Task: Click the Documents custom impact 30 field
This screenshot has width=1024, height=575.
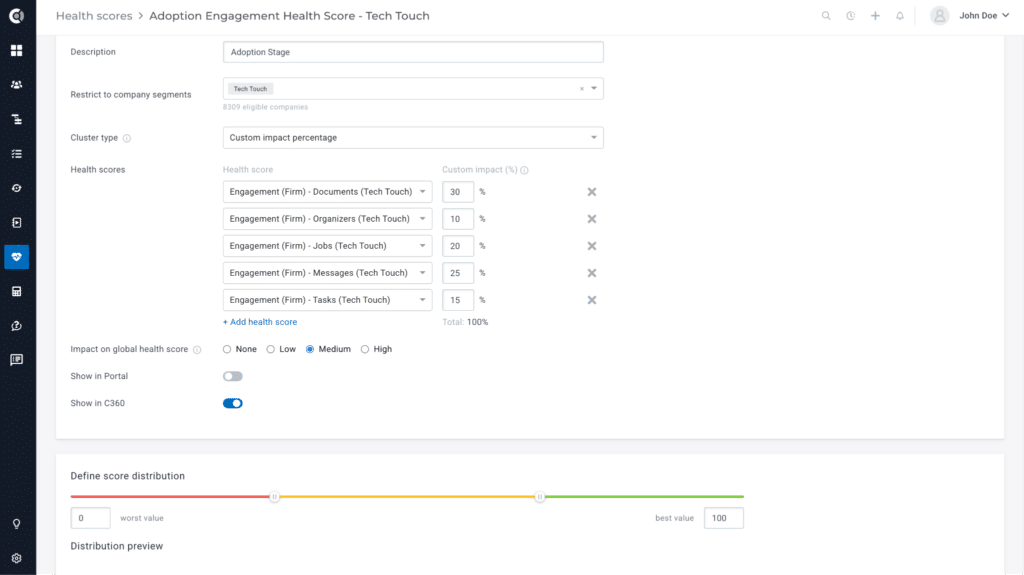Action: pos(458,192)
